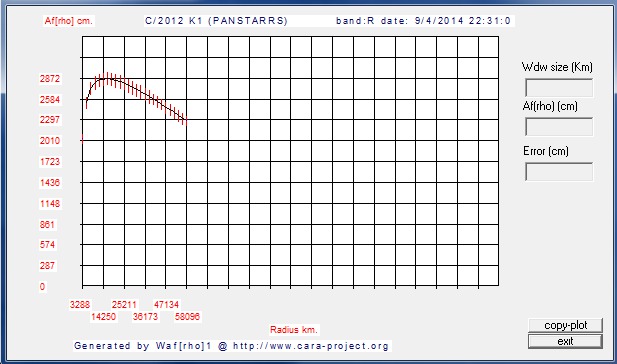Click the 25211 radius label

coord(124,305)
